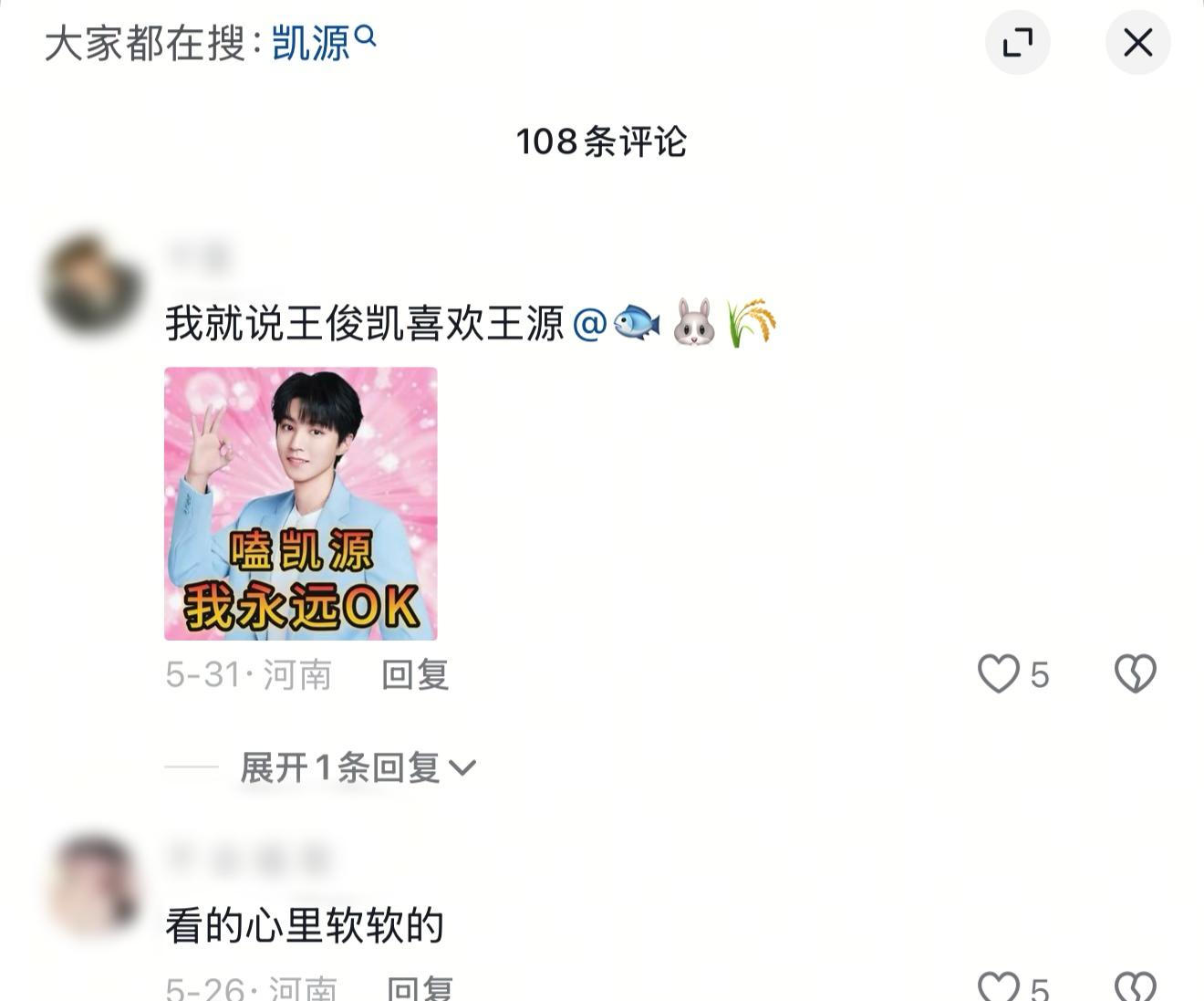The image size is (1204, 1001).
Task: Open the trending search term 凯源
Action: (x=311, y=43)
